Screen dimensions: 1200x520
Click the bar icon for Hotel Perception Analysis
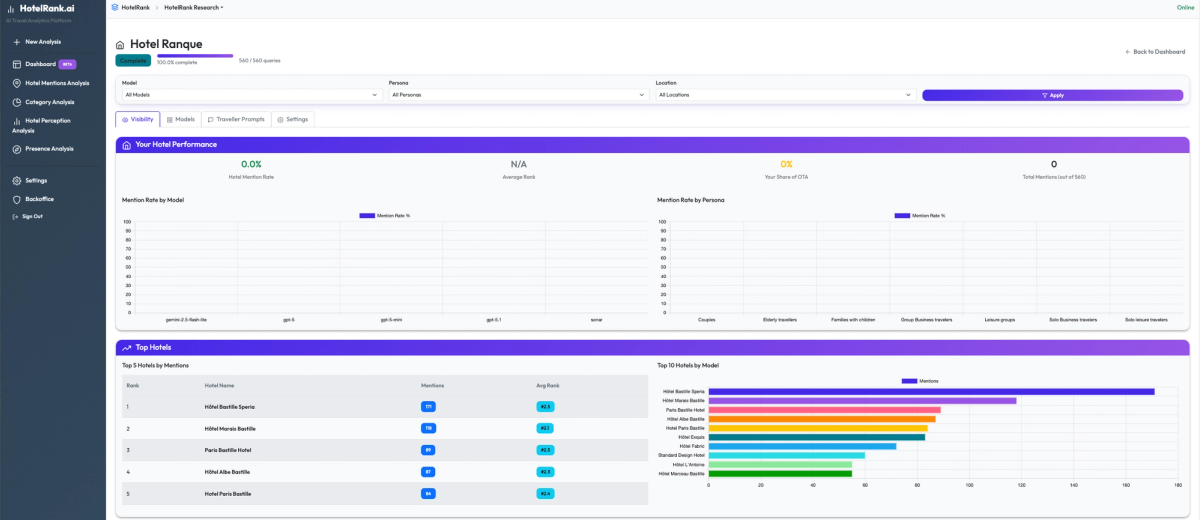pos(16,121)
